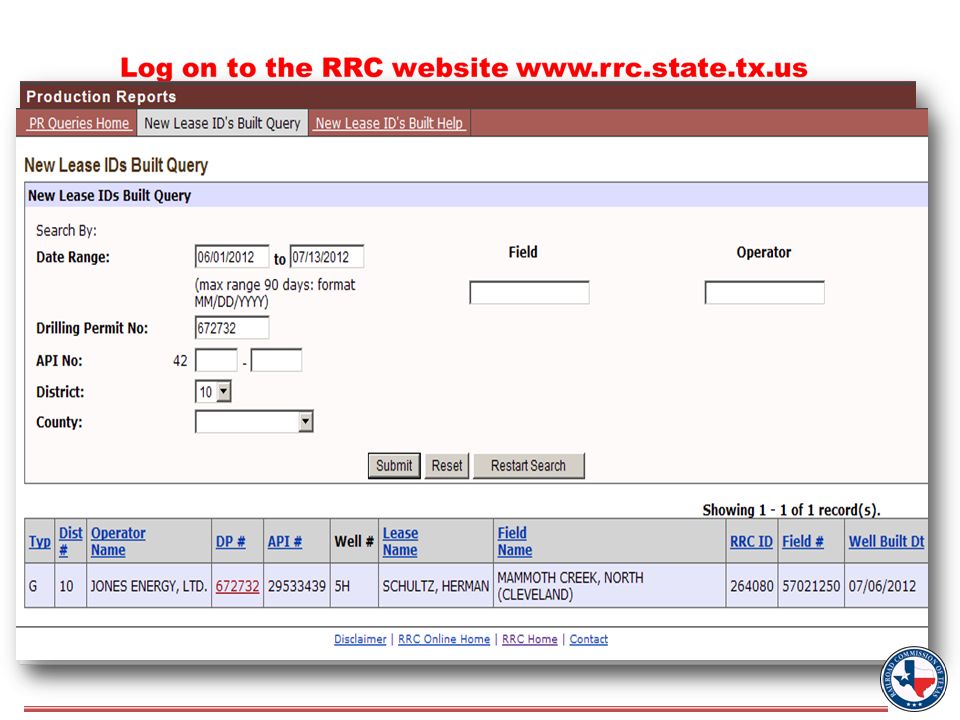The height and width of the screenshot is (720, 960).
Task: Select the MAMMOTH CREEK, NORTH (CLEVELAND) cell
Action: 609,586
